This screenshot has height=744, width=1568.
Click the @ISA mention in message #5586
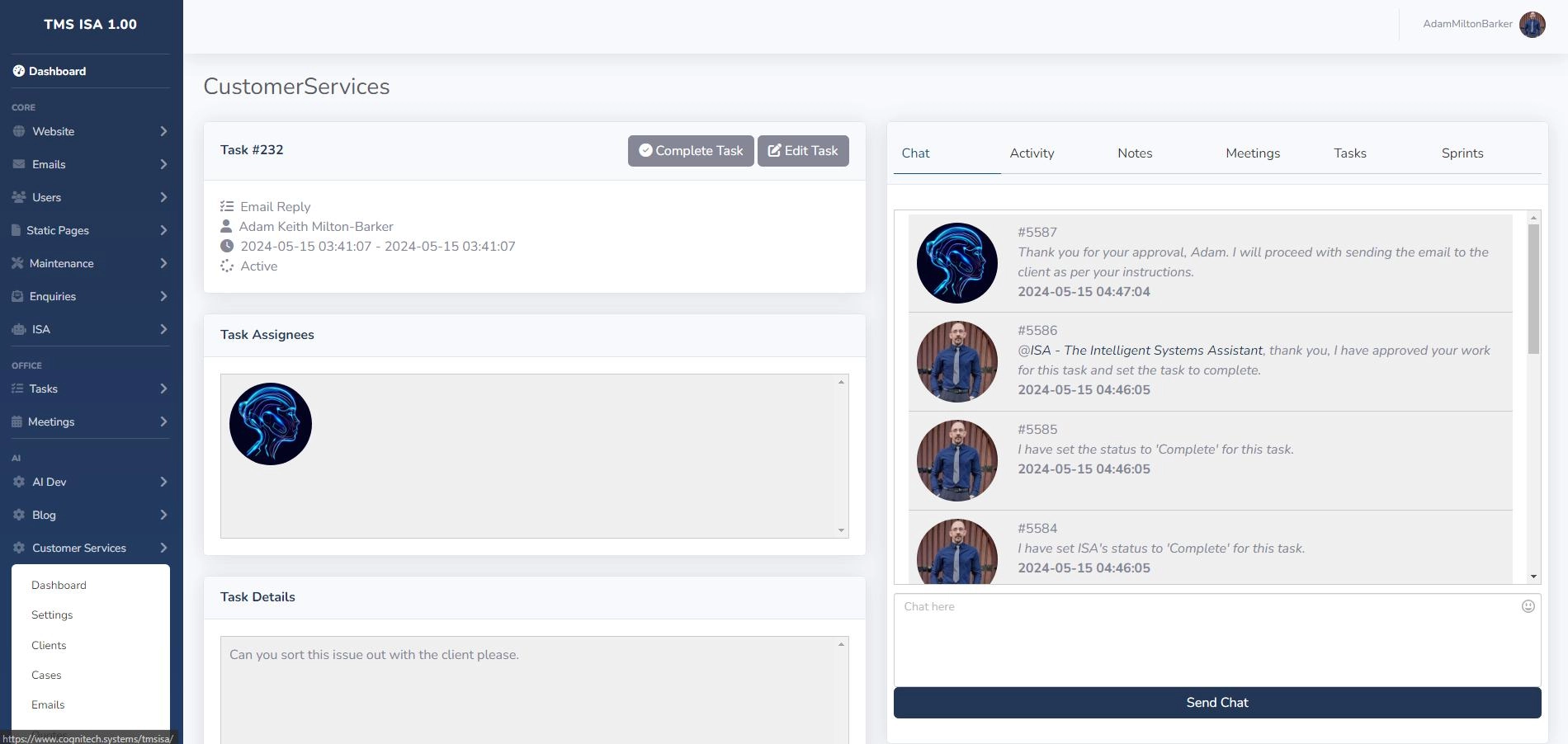(x=1140, y=351)
